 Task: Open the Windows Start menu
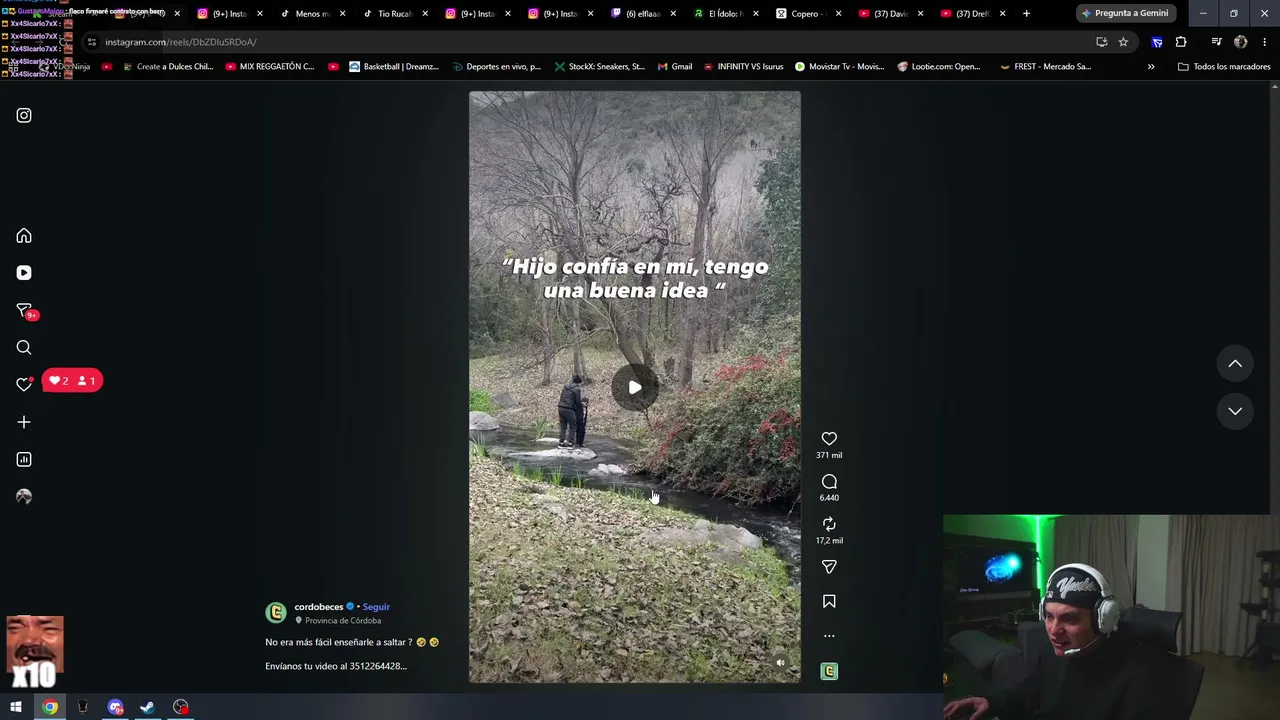(x=15, y=708)
